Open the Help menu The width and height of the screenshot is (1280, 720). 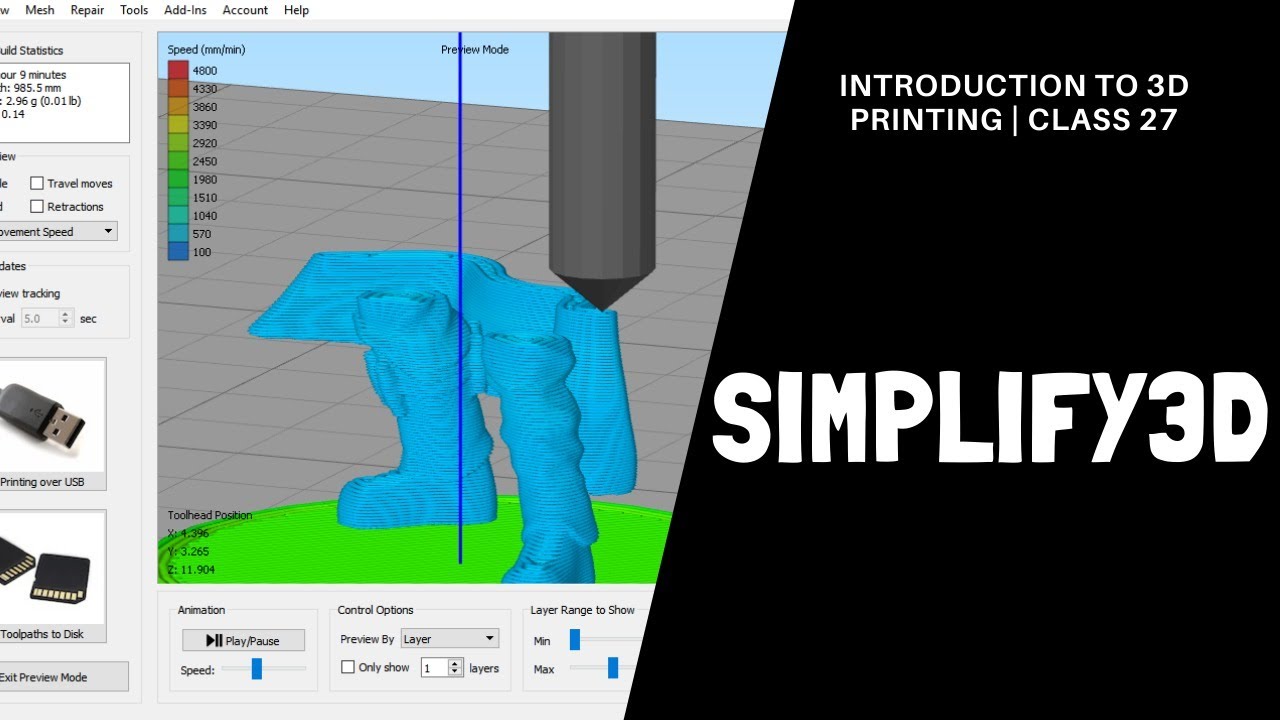[296, 10]
